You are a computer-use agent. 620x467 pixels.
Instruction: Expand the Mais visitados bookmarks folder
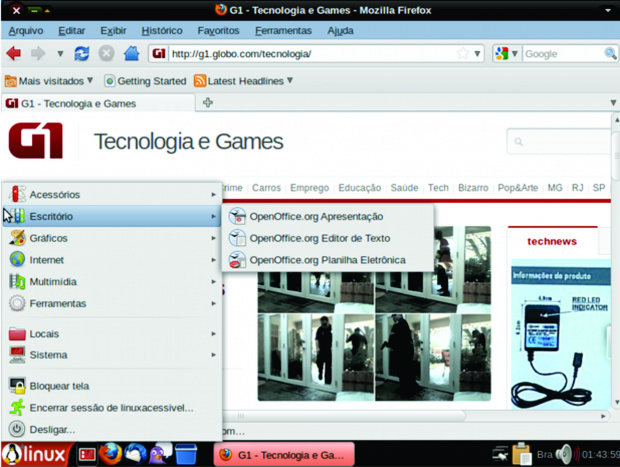click(x=49, y=81)
